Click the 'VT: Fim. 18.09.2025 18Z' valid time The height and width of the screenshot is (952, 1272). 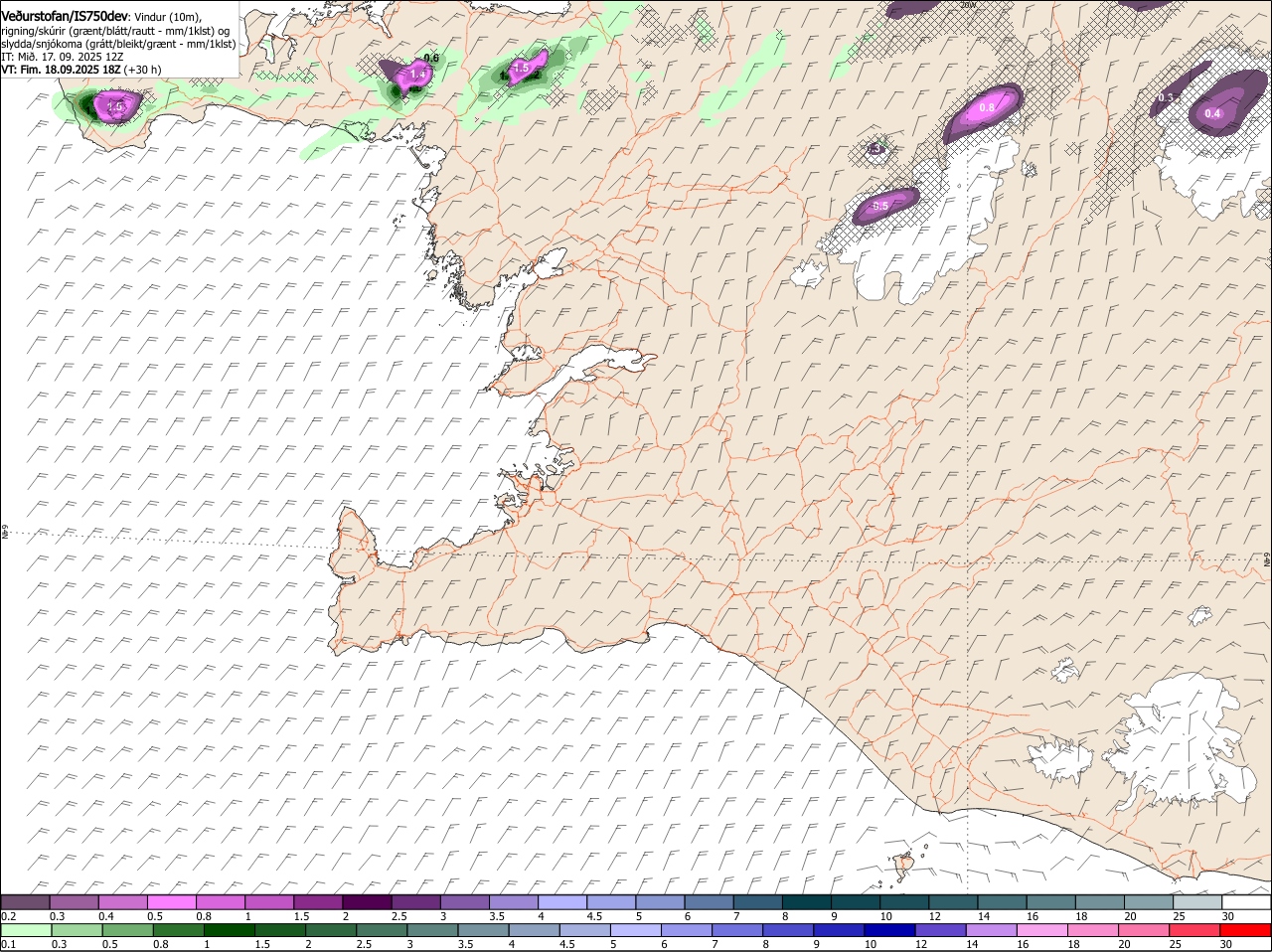coord(61,70)
